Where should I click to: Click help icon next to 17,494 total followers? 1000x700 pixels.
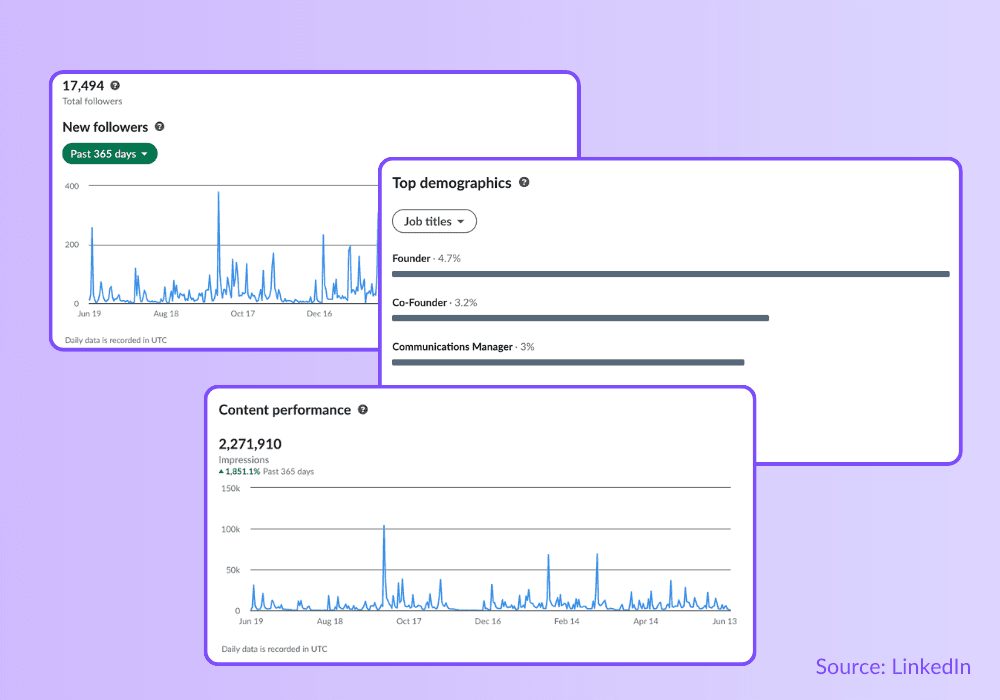tap(115, 85)
